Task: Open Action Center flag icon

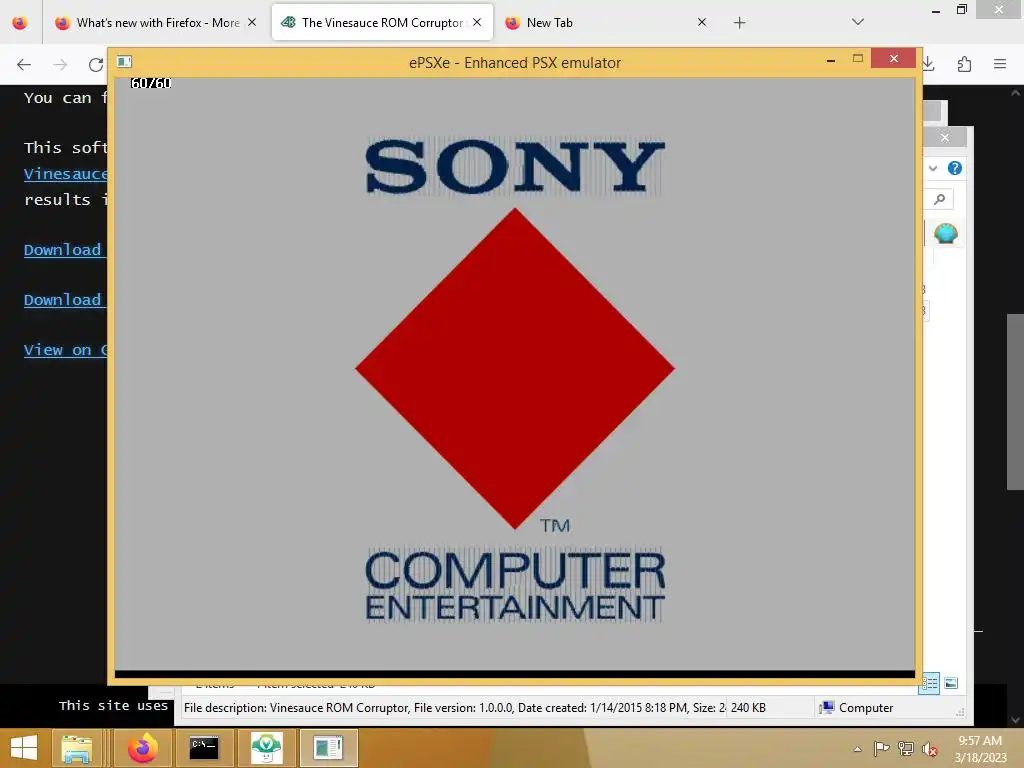Action: 882,748
